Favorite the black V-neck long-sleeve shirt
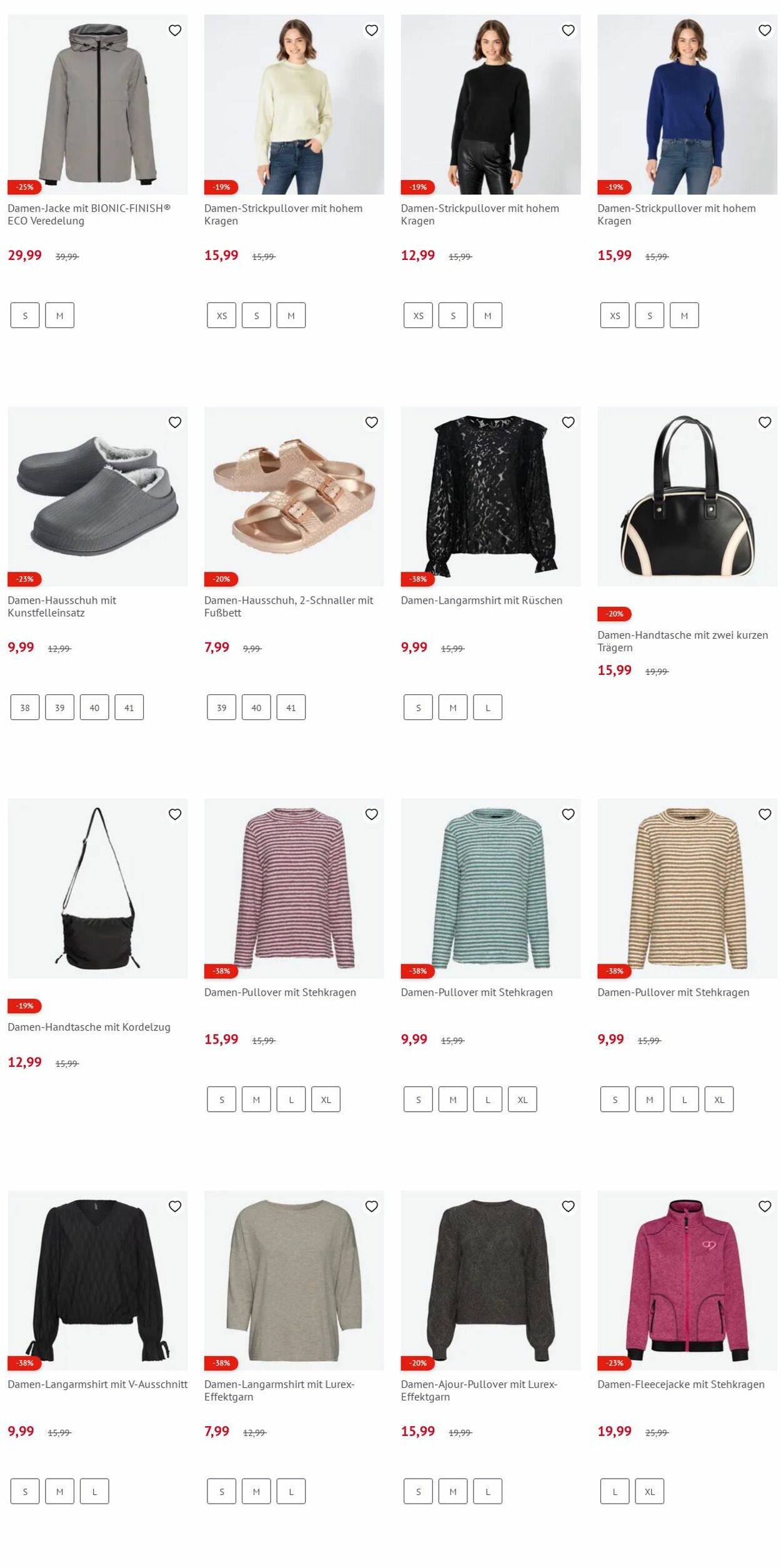 click(x=175, y=1206)
